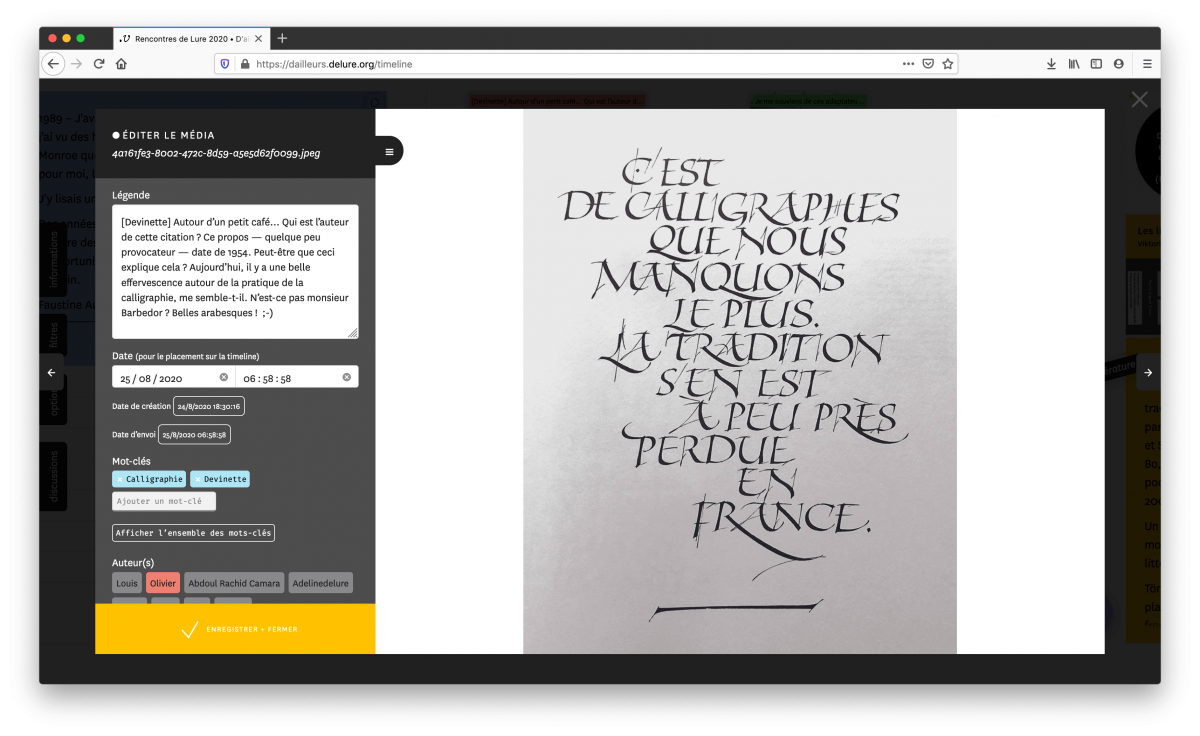Click the calligraphy image
1200x736 pixels.
(740, 381)
